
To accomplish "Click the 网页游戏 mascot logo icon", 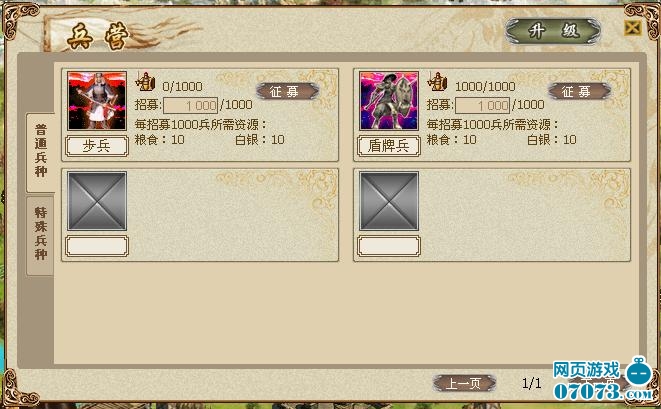I will tap(639, 371).
